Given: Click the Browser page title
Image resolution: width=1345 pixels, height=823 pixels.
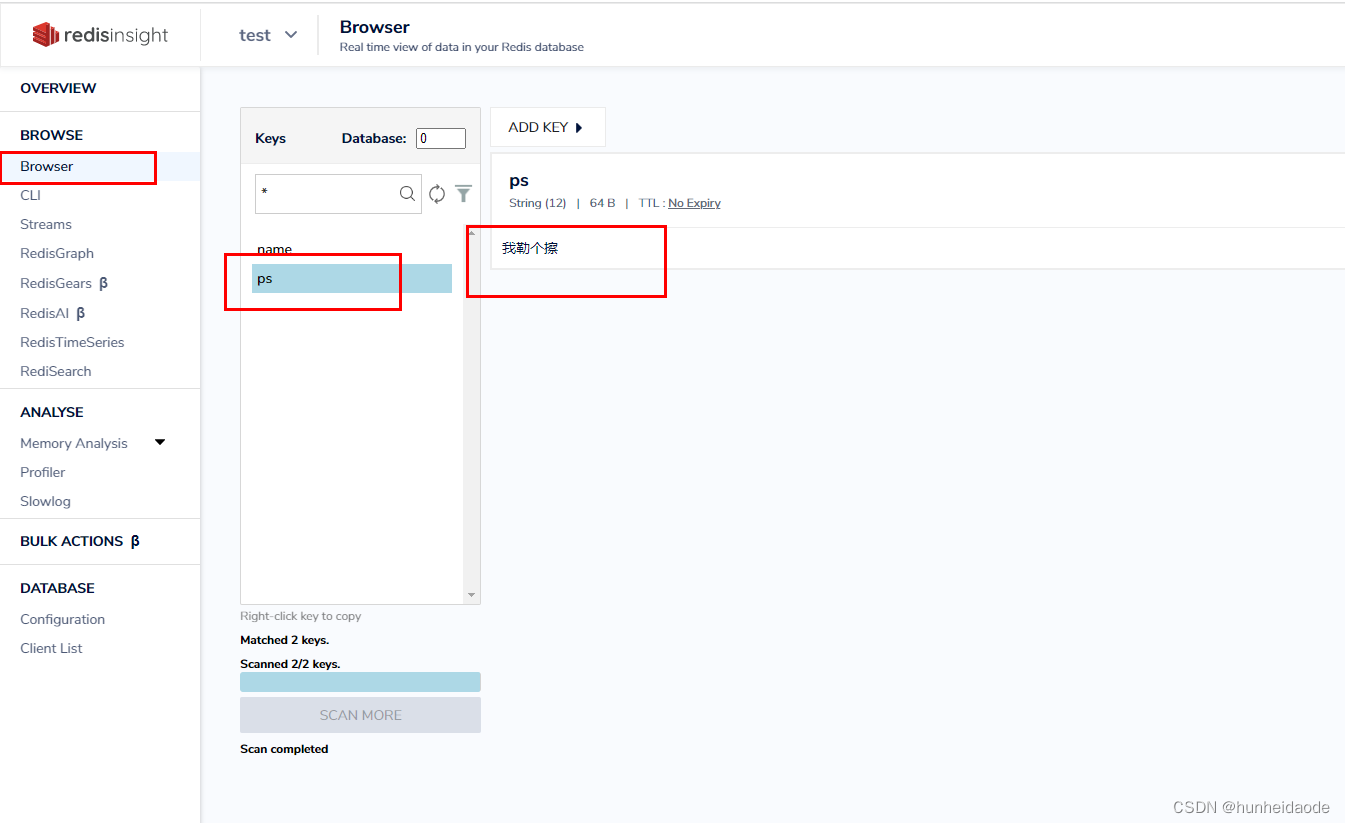Looking at the screenshot, I should (375, 27).
